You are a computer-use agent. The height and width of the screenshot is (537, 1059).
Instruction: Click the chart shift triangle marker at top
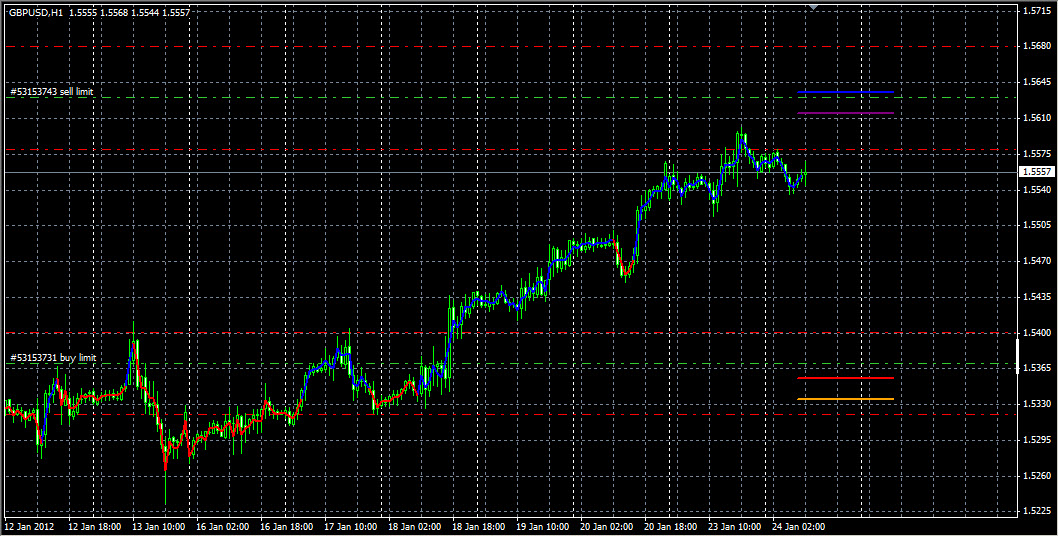pos(814,7)
